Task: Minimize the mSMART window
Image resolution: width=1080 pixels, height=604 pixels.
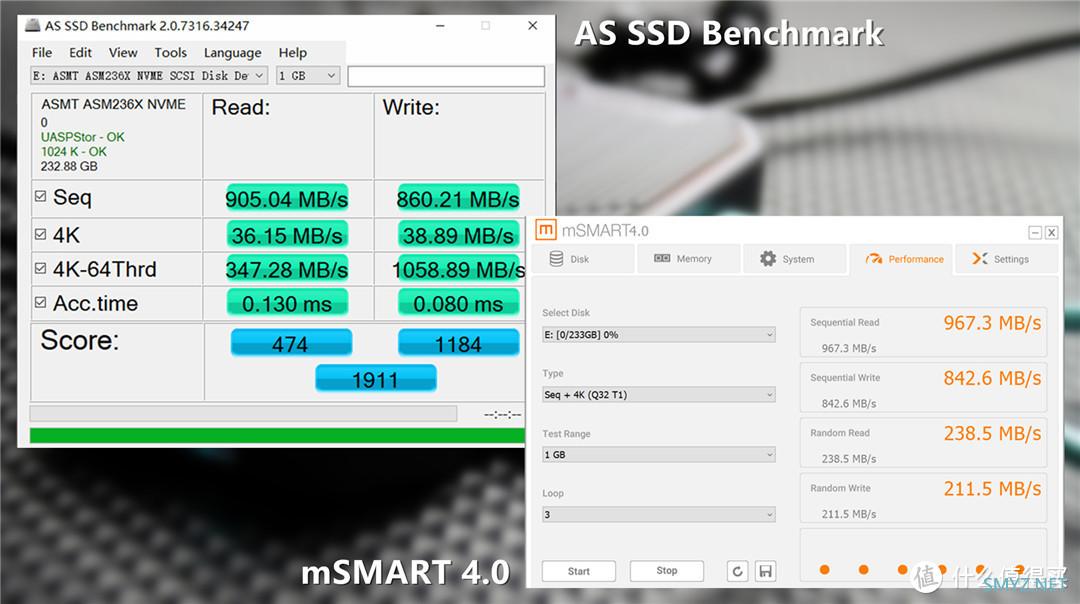Action: coord(1035,233)
